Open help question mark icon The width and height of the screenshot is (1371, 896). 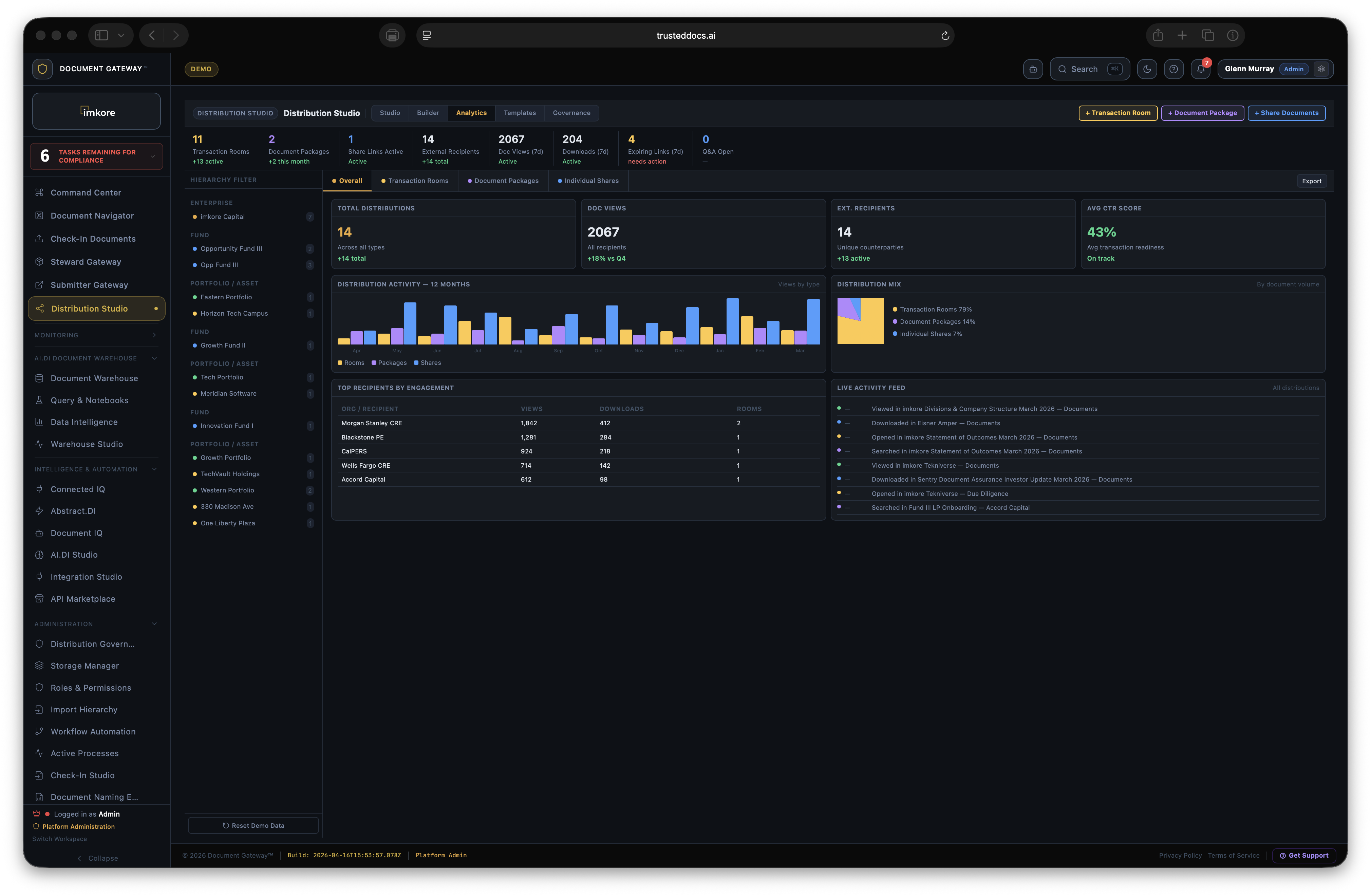[x=1174, y=69]
